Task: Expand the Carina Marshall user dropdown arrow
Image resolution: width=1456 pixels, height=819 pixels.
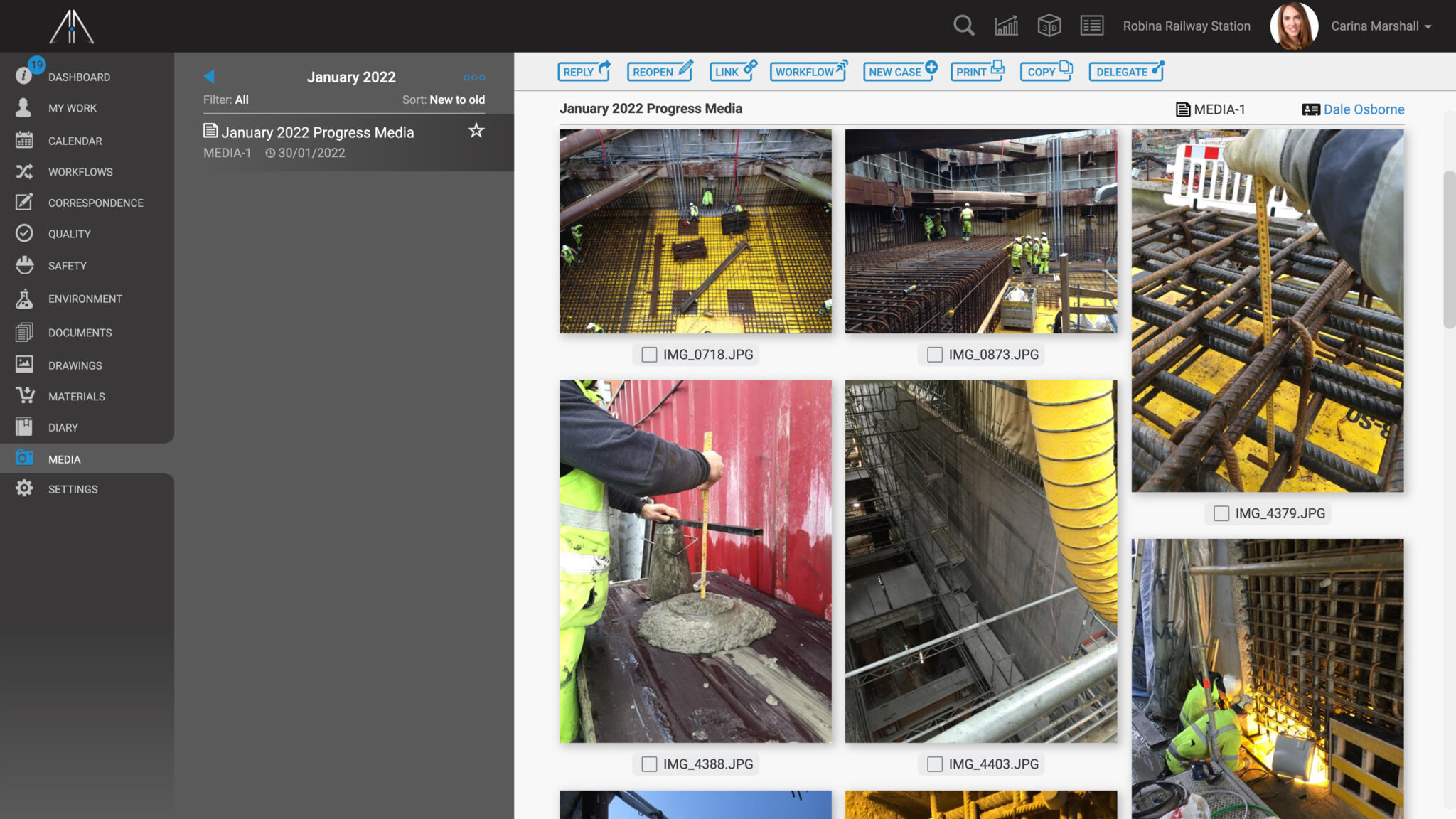Action: pyautogui.click(x=1428, y=27)
